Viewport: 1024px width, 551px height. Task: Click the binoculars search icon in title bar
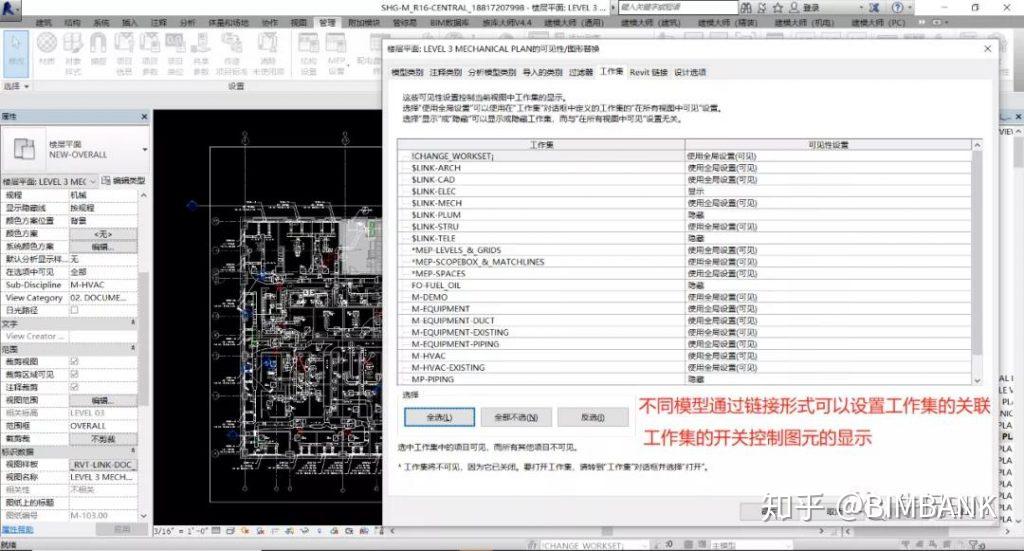tap(746, 8)
